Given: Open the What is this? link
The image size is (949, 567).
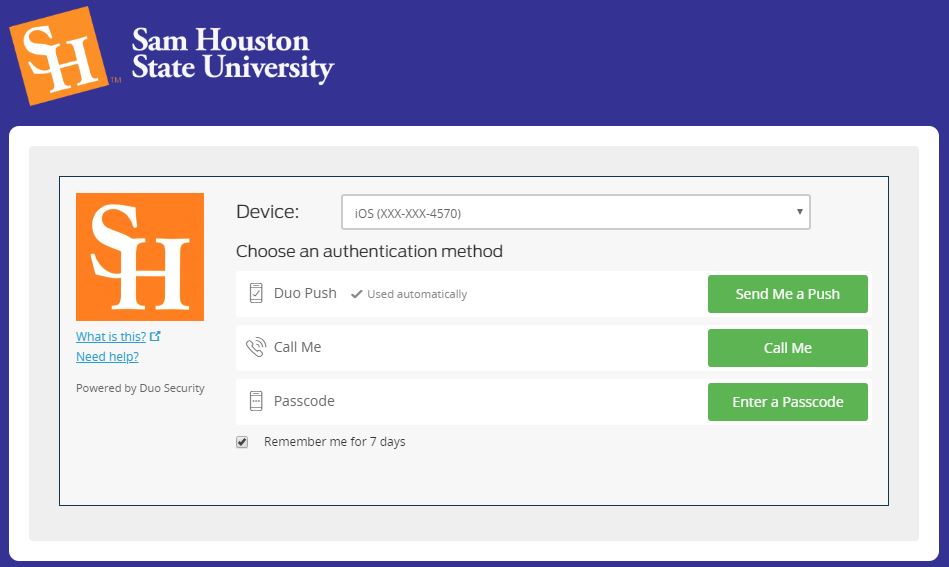Looking at the screenshot, I should click(x=111, y=336).
